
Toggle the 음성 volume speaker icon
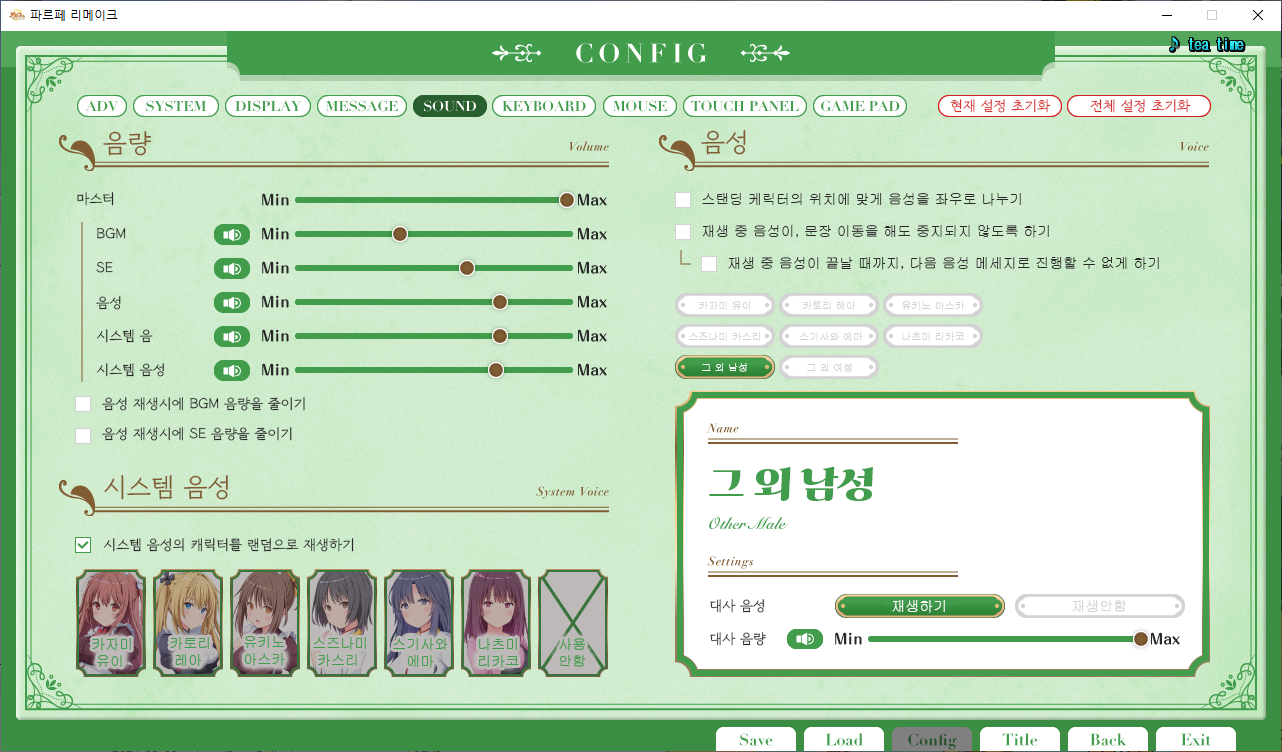[232, 302]
